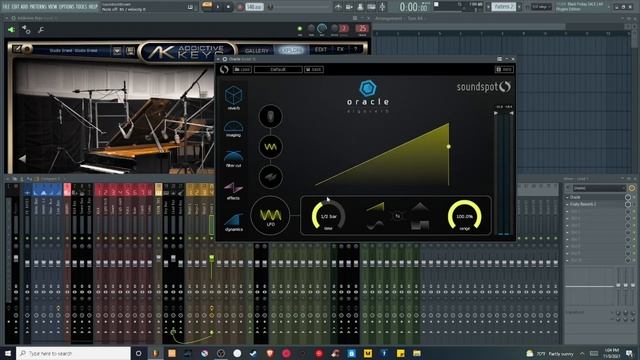Switch to the EXPLORE tab in Addictive Keys
The width and height of the screenshot is (640, 360).
point(291,50)
